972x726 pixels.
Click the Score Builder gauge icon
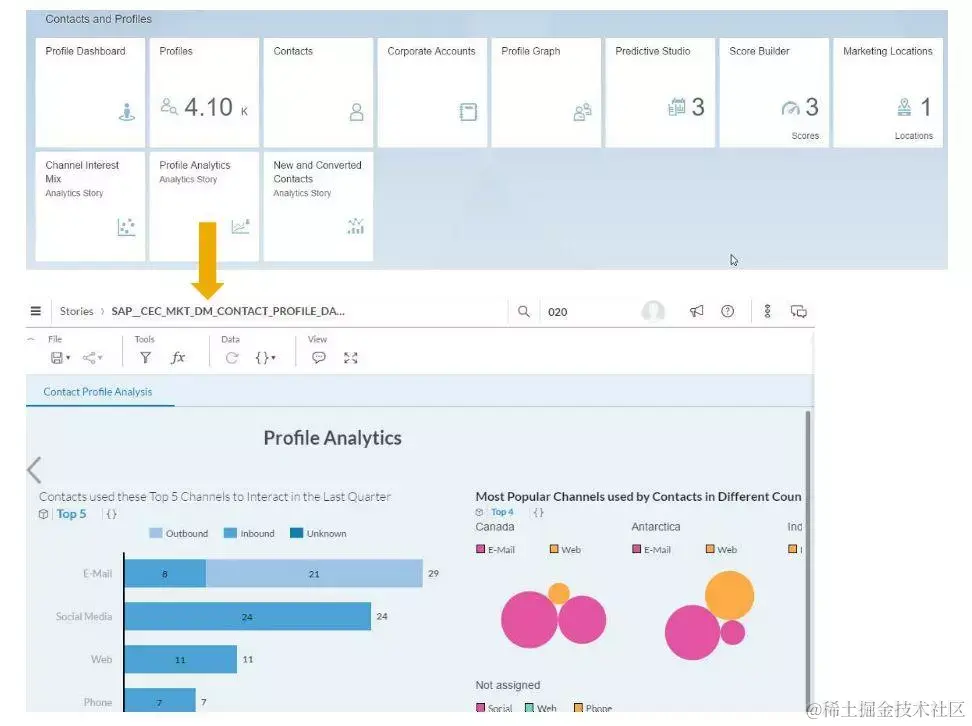(x=790, y=108)
